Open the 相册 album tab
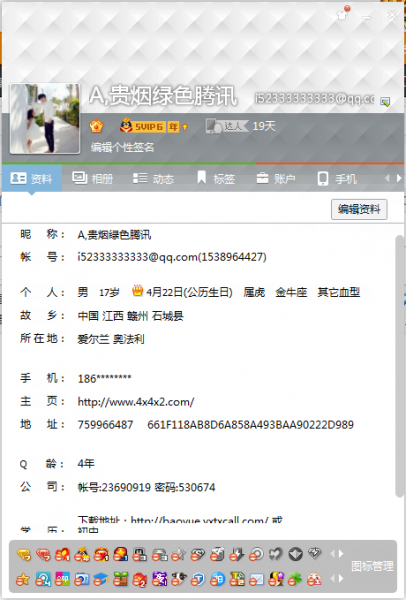This screenshot has height=600, width=406. point(92,178)
